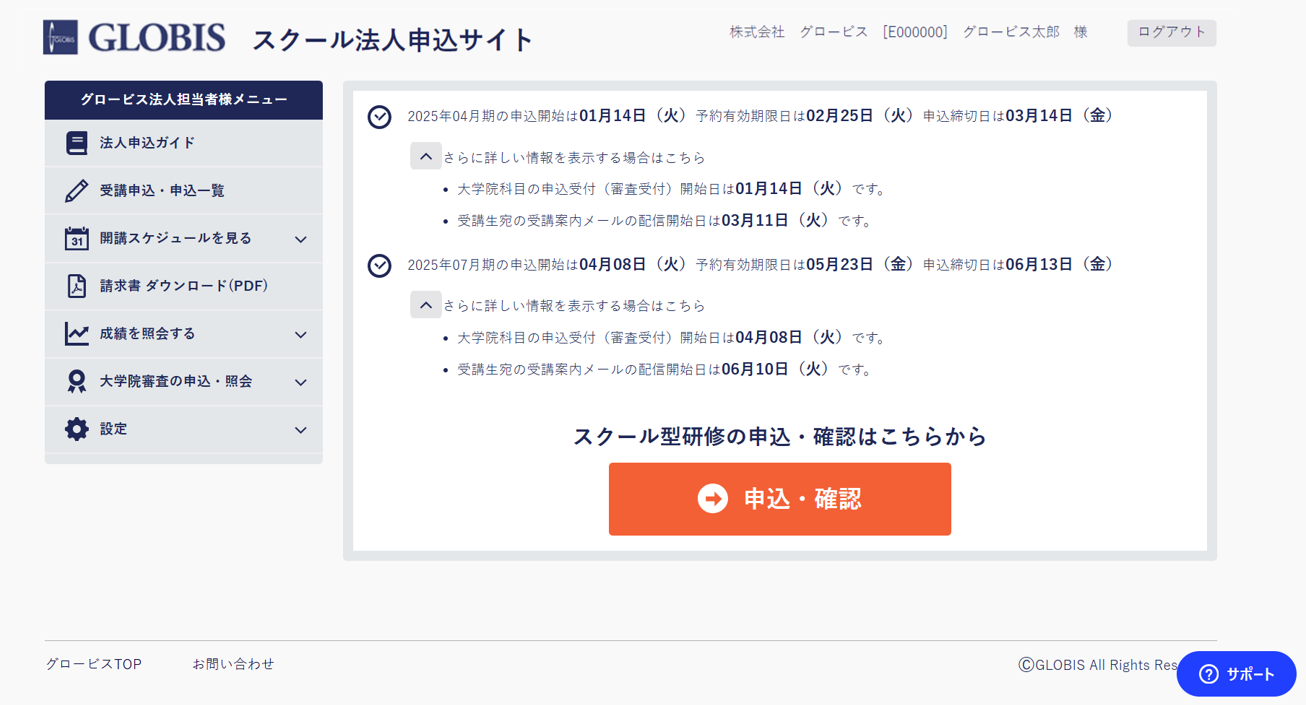1306x705 pixels.
Task: Collapse details under 2025年07月期 notice
Action: coord(426,305)
